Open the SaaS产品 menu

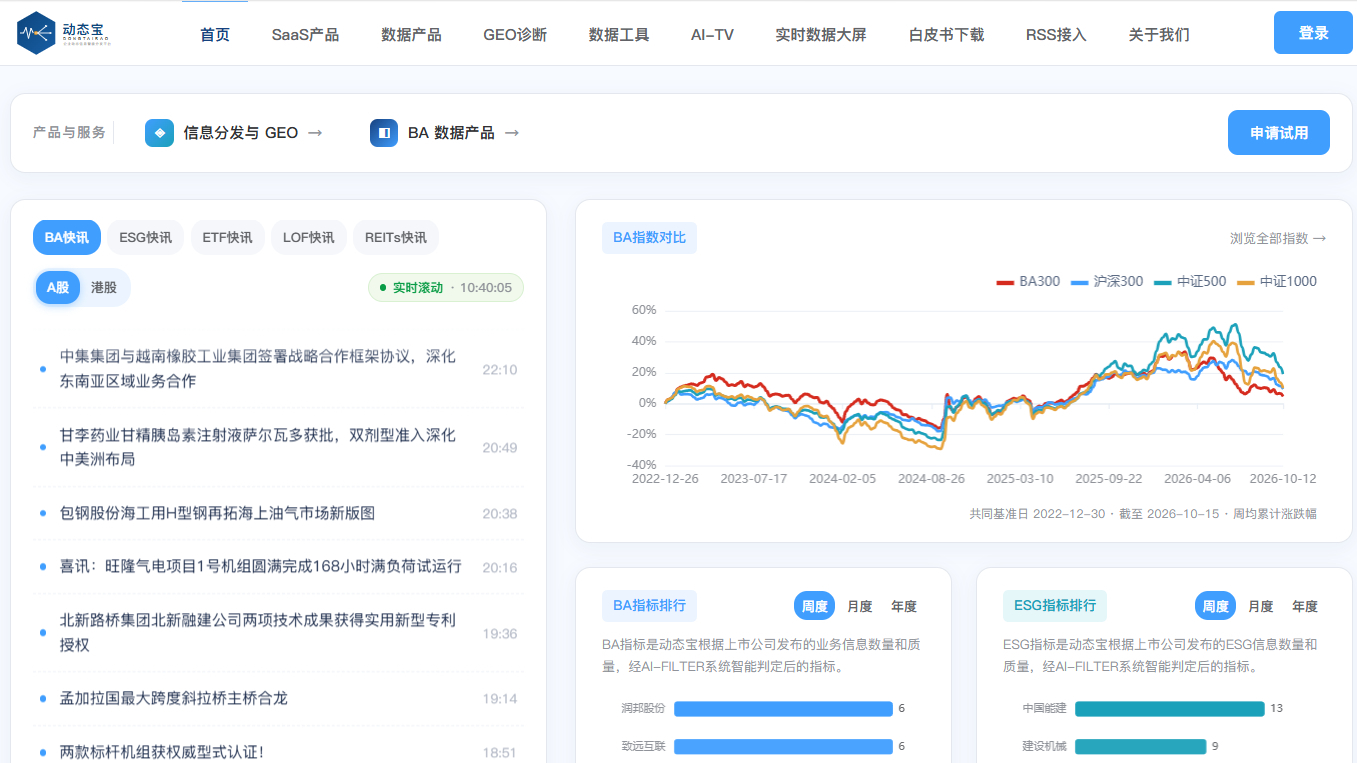click(x=305, y=34)
